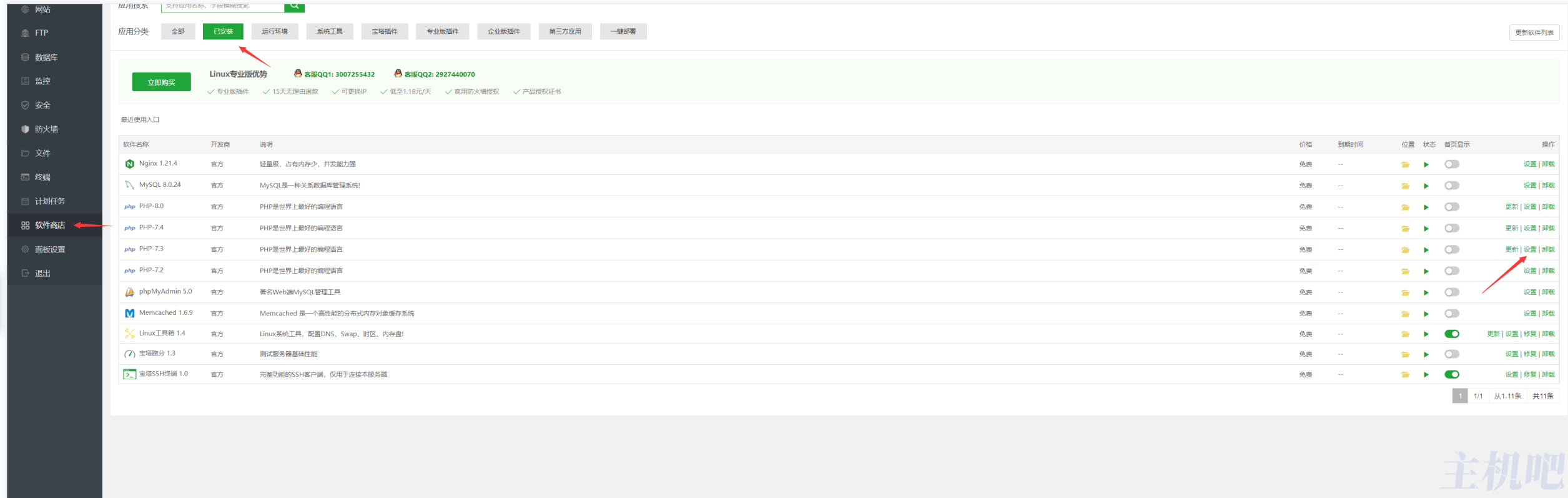This screenshot has height=498, width=1568.
Task: Enable homepage display for PHP-7.3
Action: coord(1452,249)
